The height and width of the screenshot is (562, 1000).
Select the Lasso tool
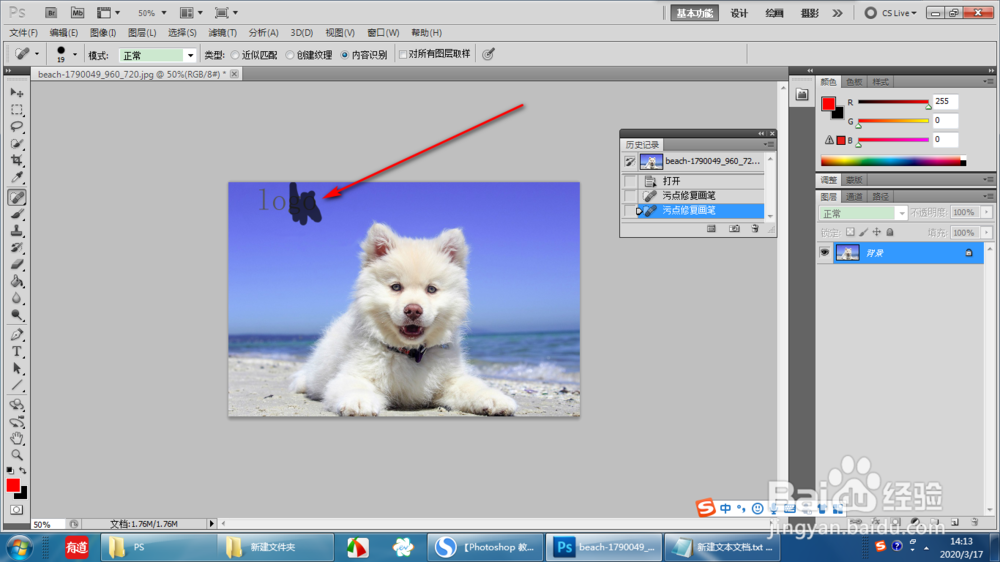pos(17,126)
